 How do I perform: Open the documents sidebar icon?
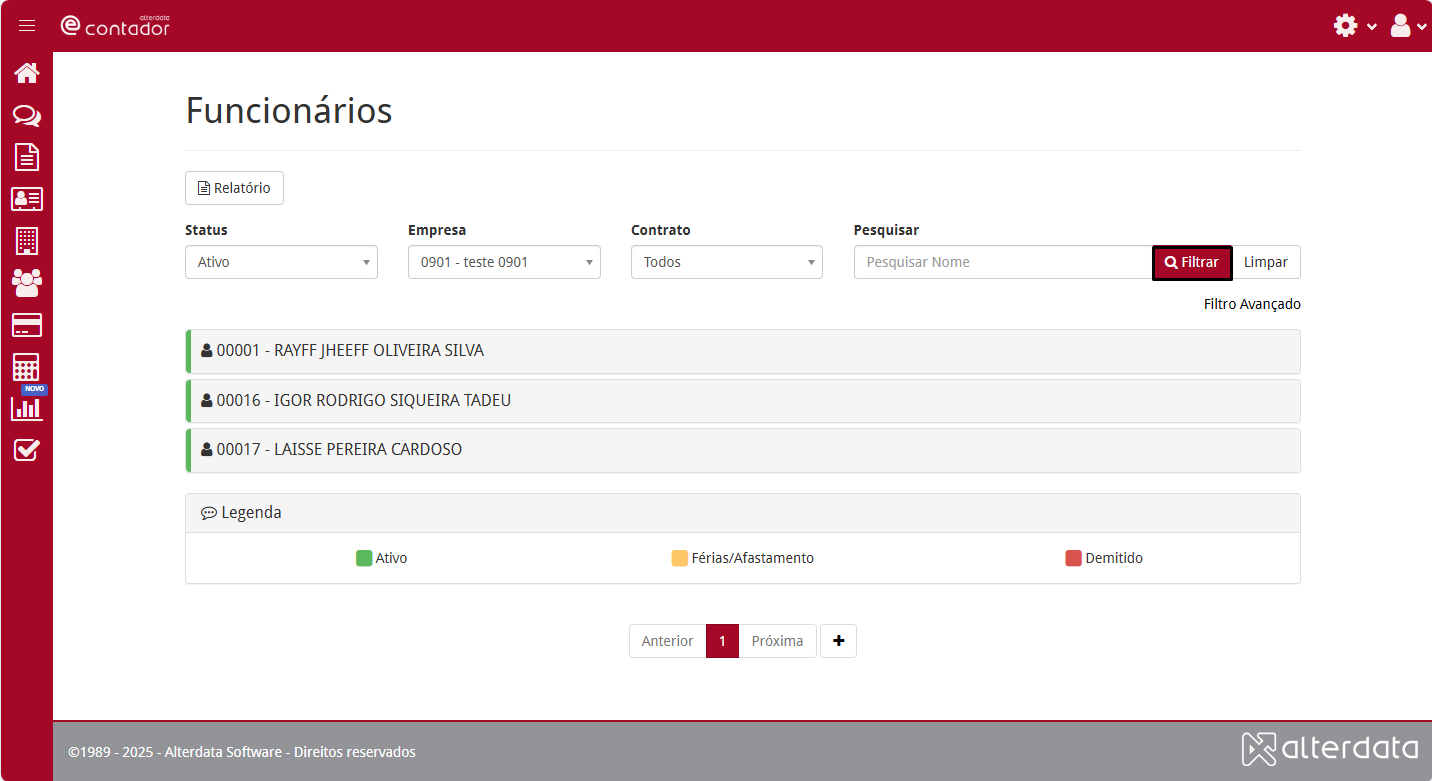[x=27, y=157]
